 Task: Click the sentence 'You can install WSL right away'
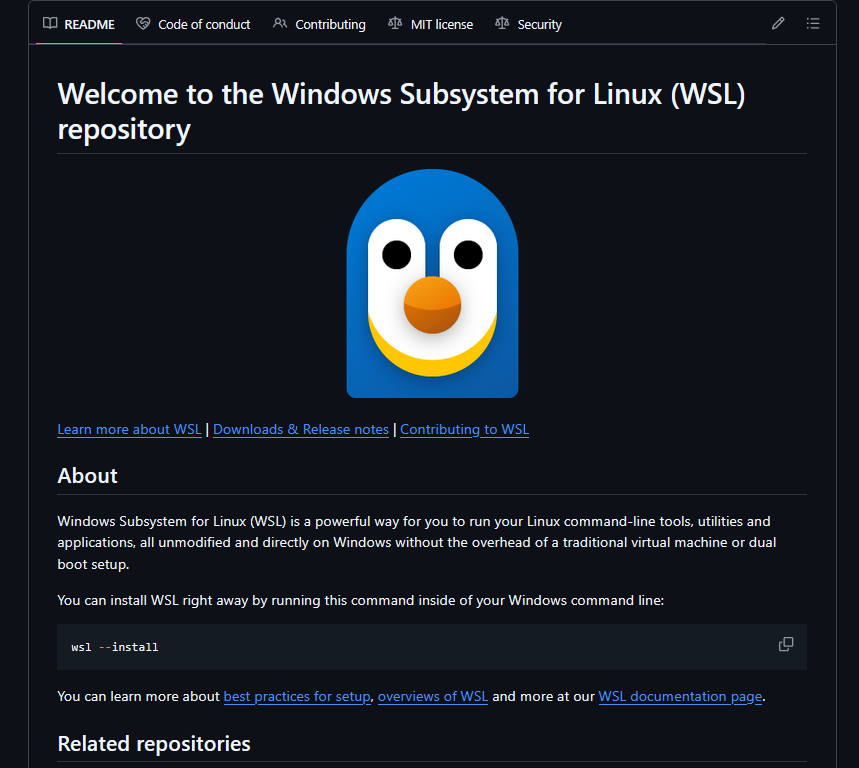(x=360, y=600)
